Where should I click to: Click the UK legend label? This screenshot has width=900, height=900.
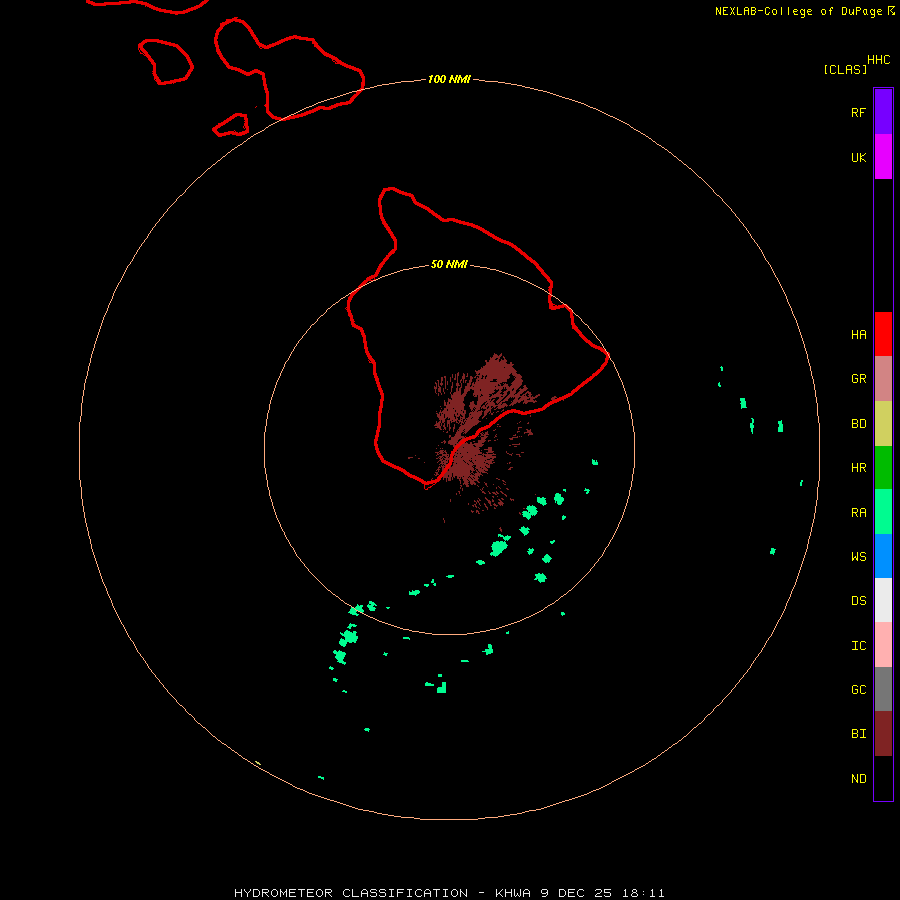[x=858, y=157]
